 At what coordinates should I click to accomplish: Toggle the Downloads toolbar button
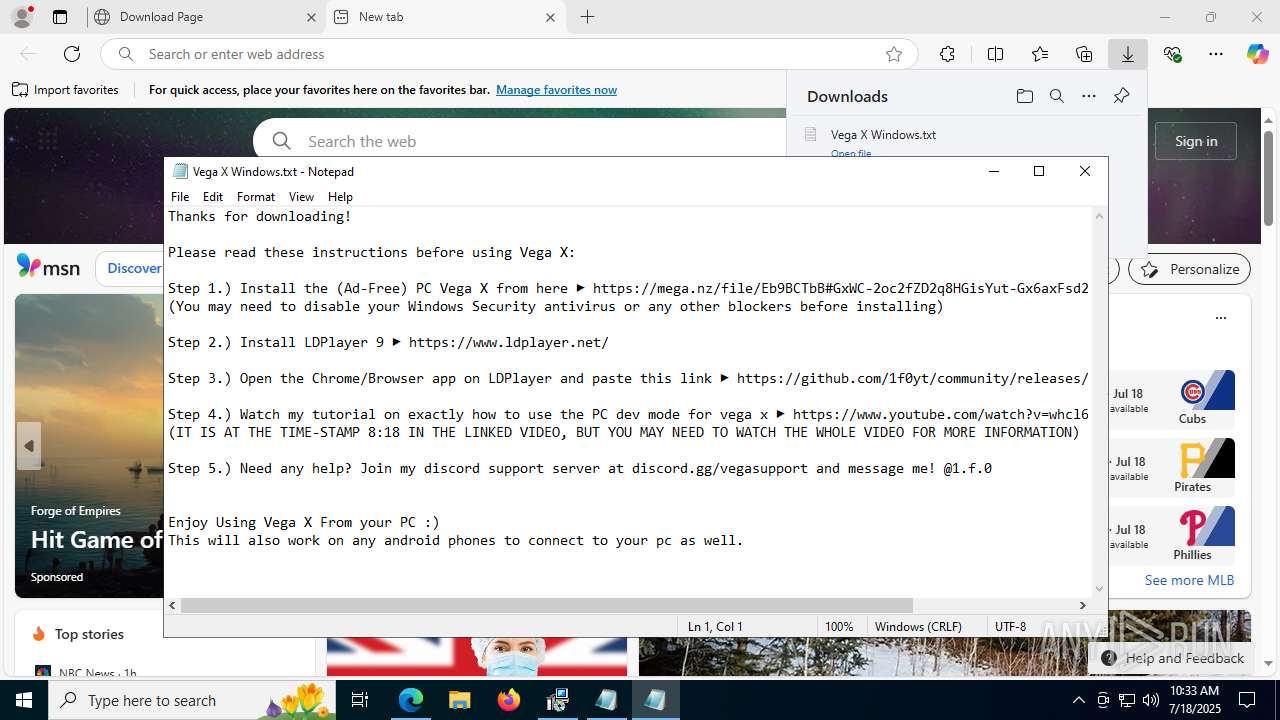pos(1128,54)
